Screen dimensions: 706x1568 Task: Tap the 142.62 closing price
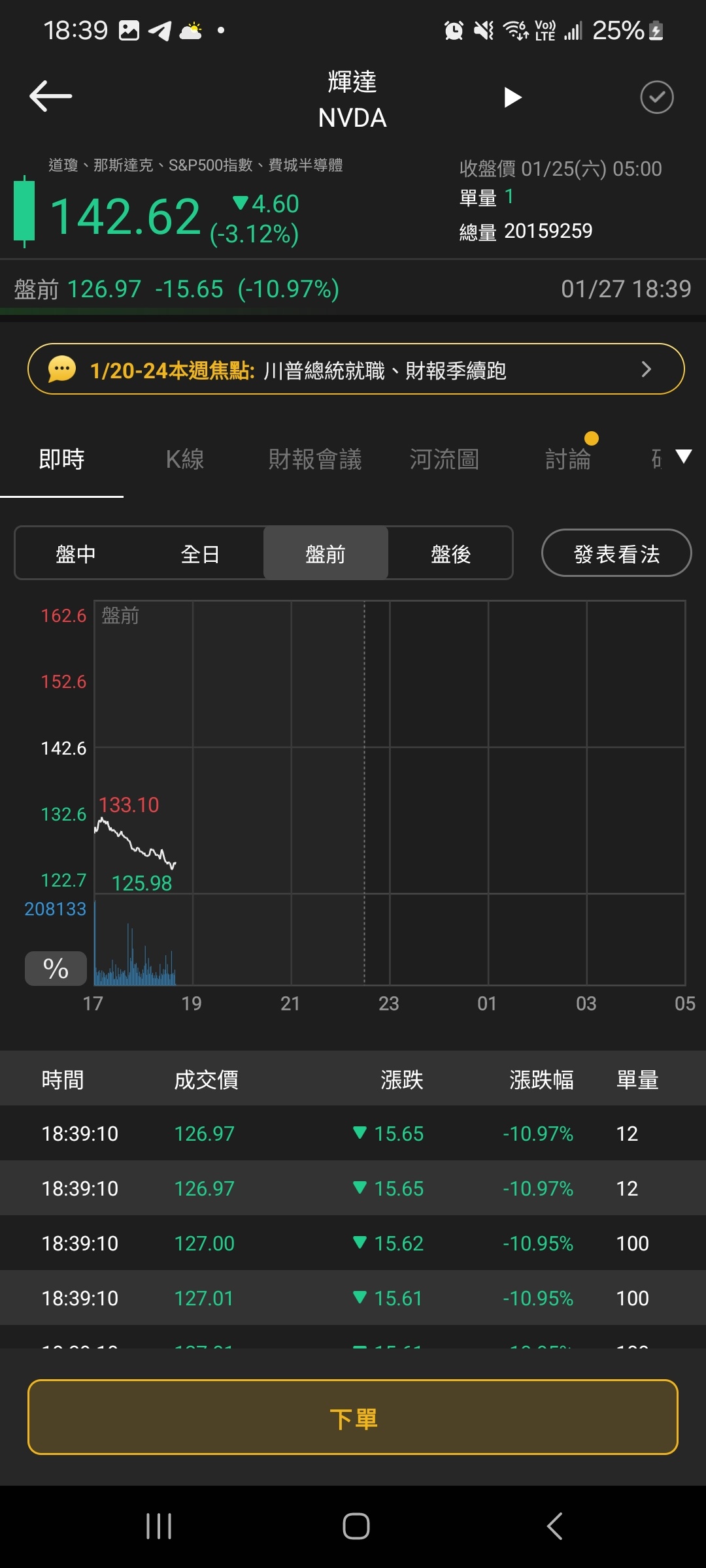point(125,216)
